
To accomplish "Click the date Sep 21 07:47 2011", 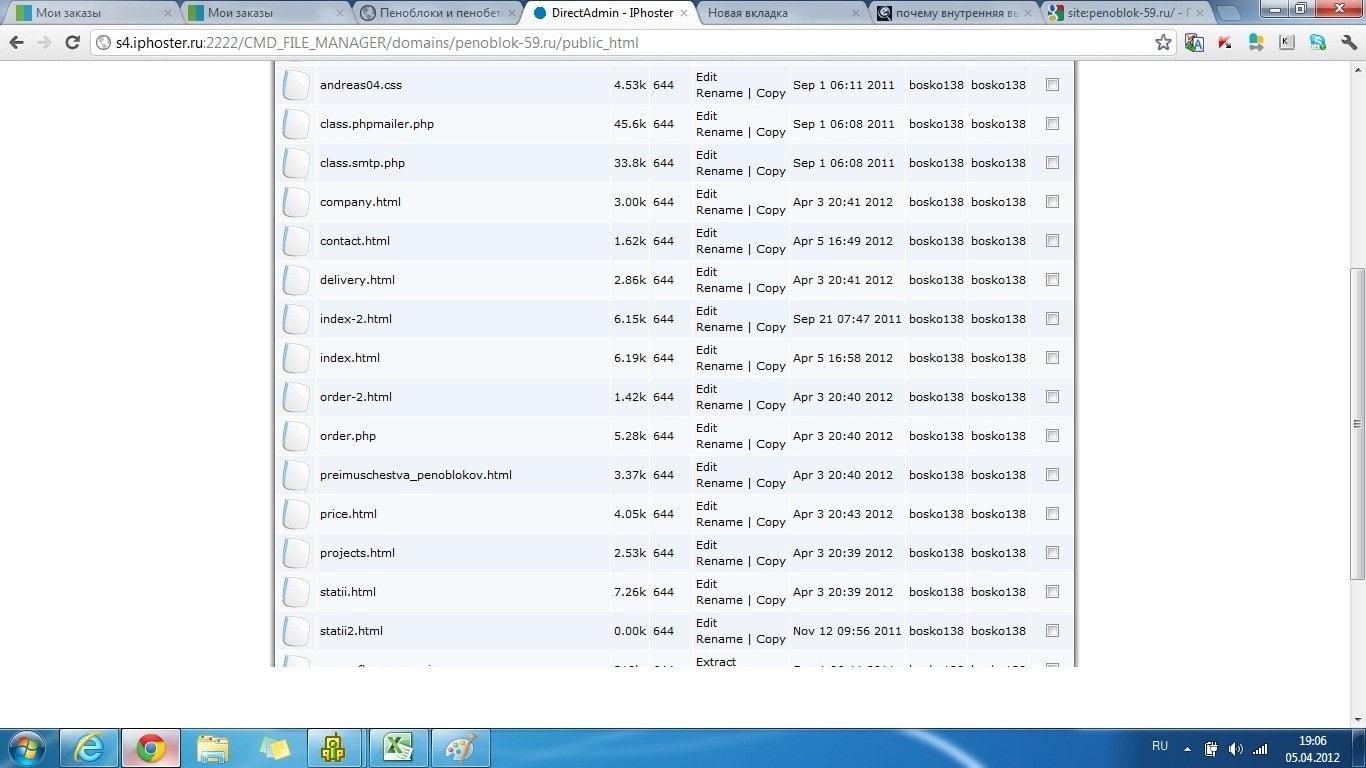I will (x=847, y=319).
